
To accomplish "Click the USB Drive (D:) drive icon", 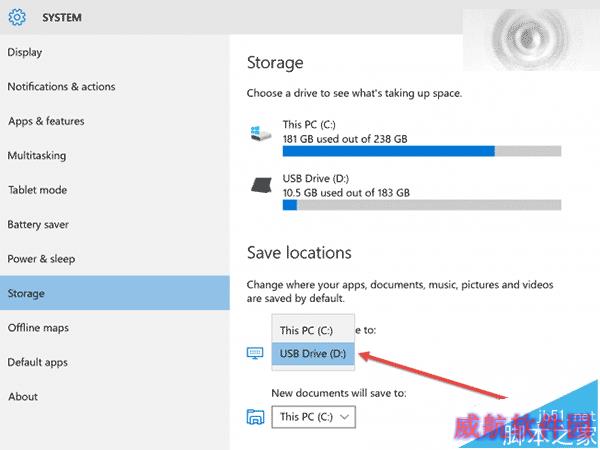I will click(x=261, y=186).
